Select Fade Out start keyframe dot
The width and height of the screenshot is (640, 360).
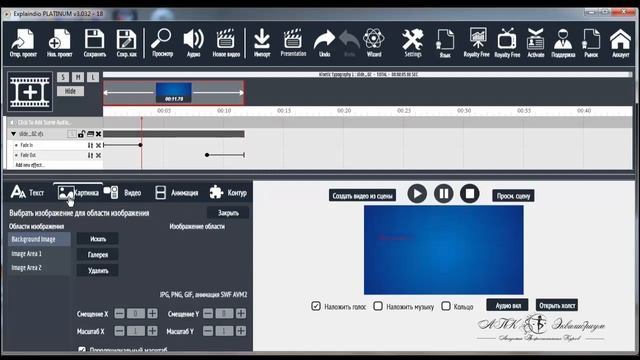207,155
